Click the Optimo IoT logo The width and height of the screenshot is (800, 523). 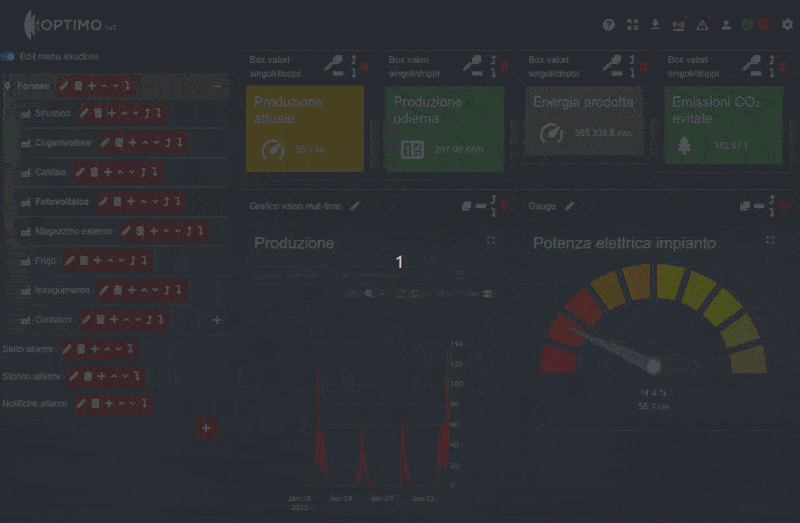click(70, 24)
